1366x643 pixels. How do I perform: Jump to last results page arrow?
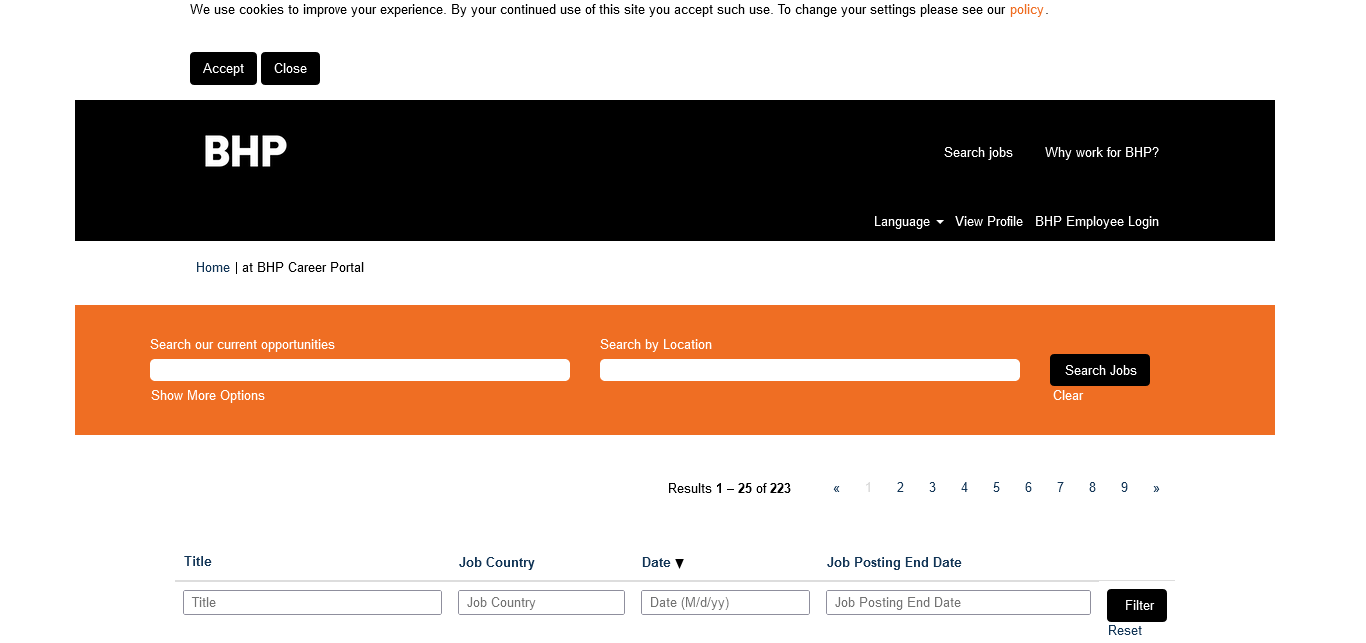tap(1156, 488)
